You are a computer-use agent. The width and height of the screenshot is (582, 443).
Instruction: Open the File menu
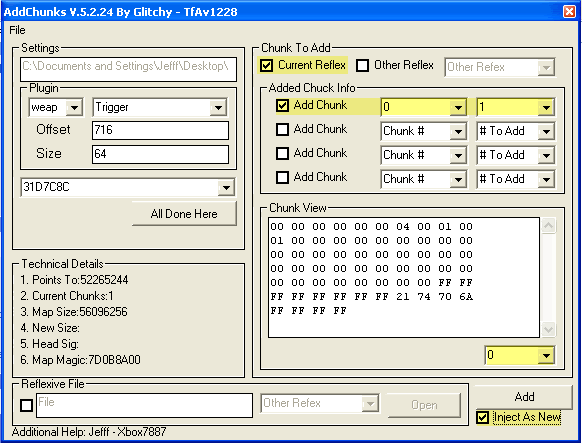click(17, 30)
